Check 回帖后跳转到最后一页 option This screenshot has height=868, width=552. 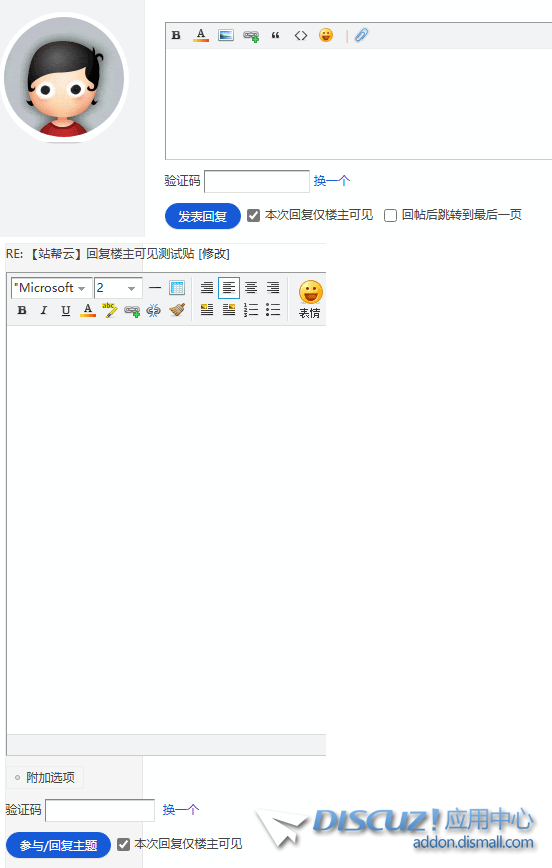point(390,215)
